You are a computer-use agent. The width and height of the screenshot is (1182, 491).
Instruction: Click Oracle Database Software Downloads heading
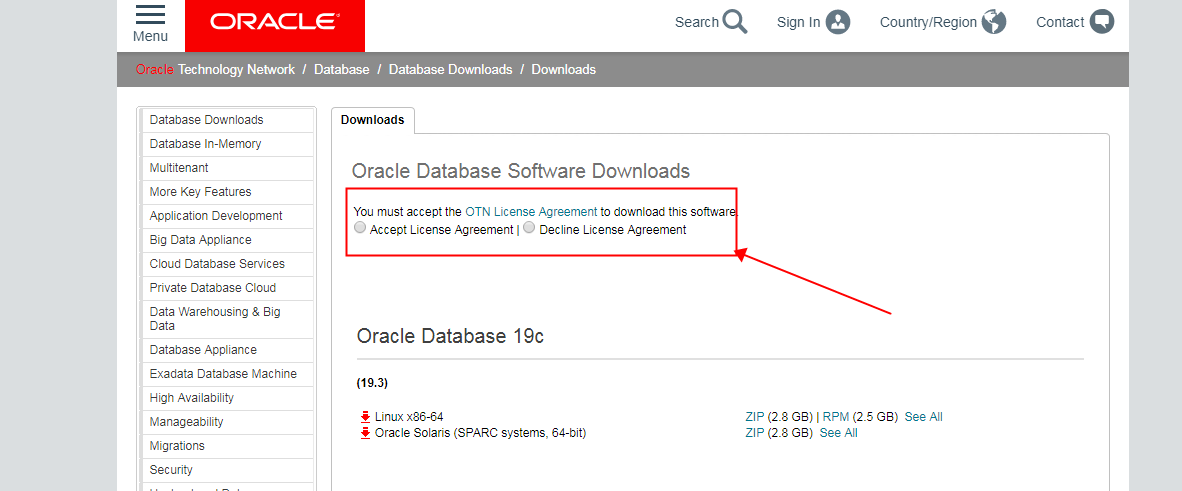tap(521, 171)
